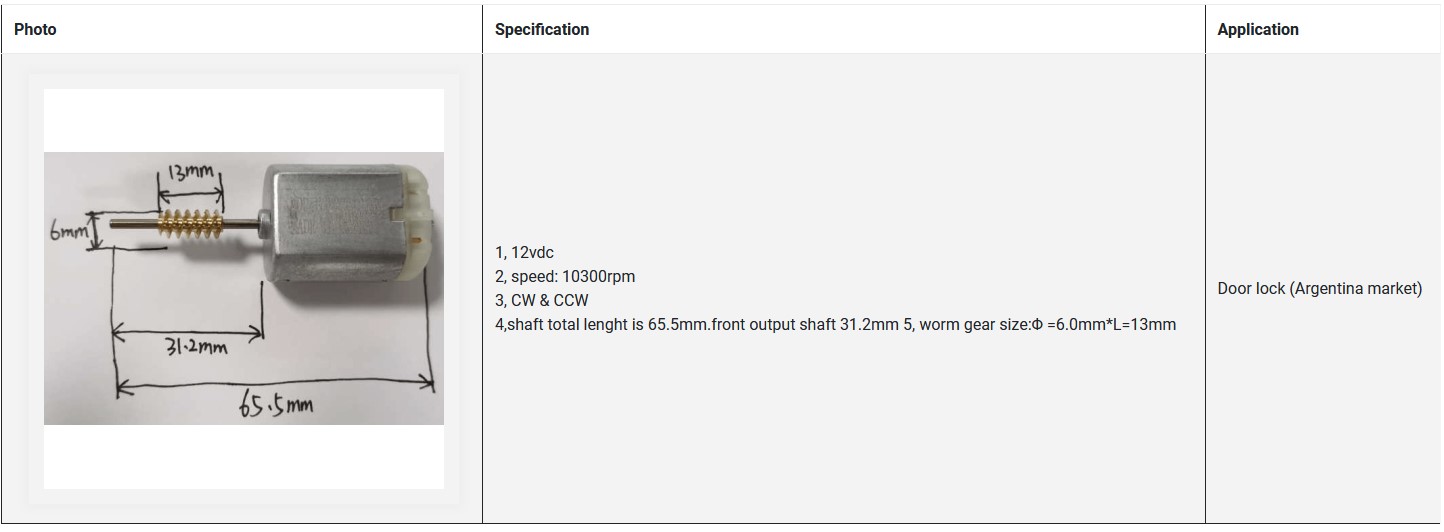
Task: Open the motor product photo
Action: click(x=244, y=288)
